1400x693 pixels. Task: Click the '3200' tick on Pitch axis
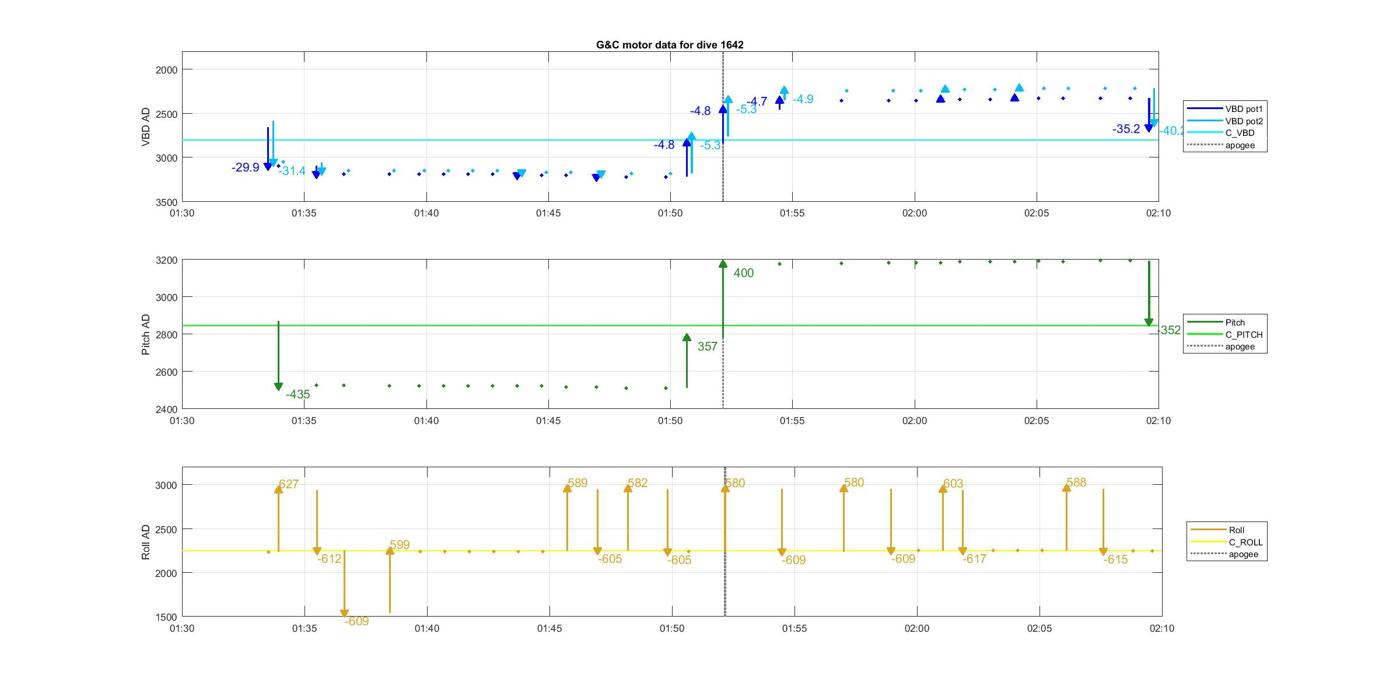point(166,260)
